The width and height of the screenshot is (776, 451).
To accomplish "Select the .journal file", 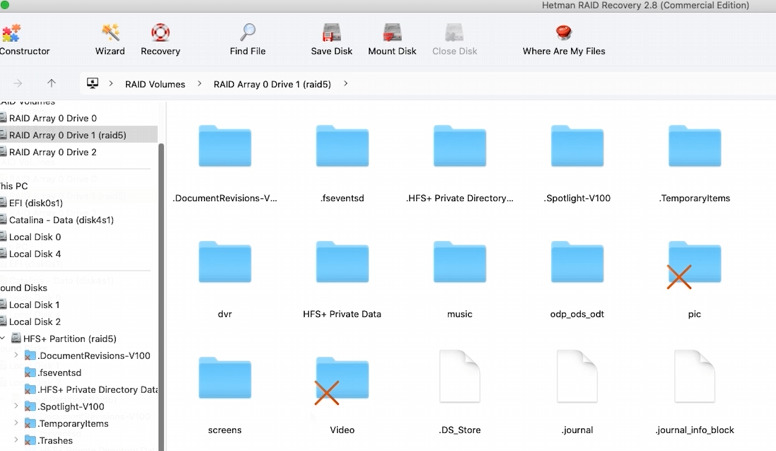I will point(577,377).
